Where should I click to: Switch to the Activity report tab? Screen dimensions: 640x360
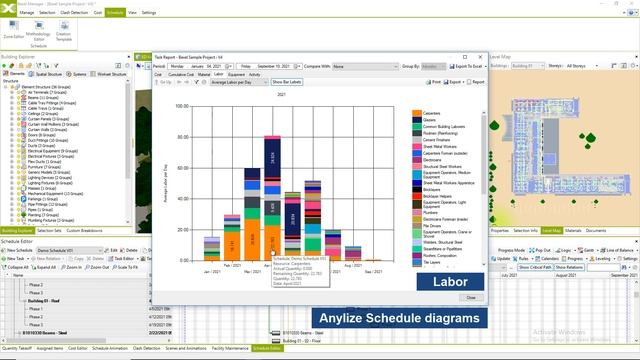[x=254, y=75]
